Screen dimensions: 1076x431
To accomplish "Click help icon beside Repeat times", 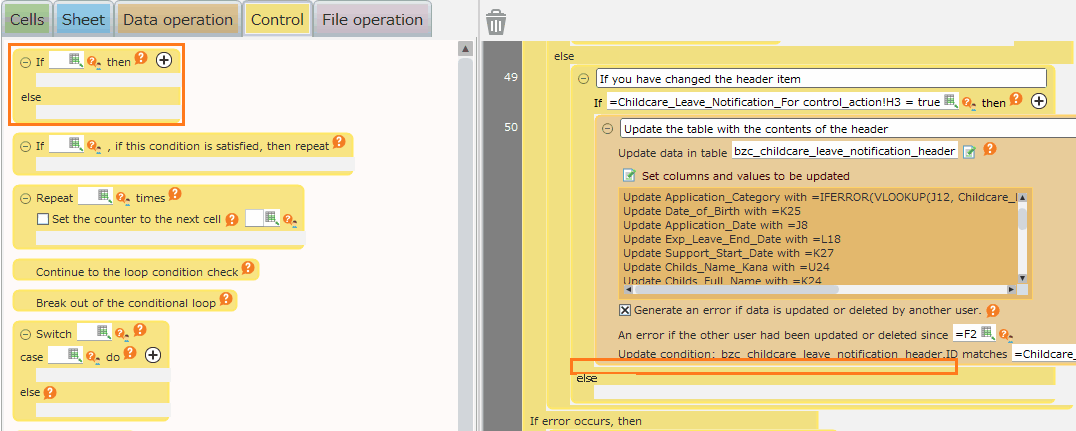I will tap(174, 195).
